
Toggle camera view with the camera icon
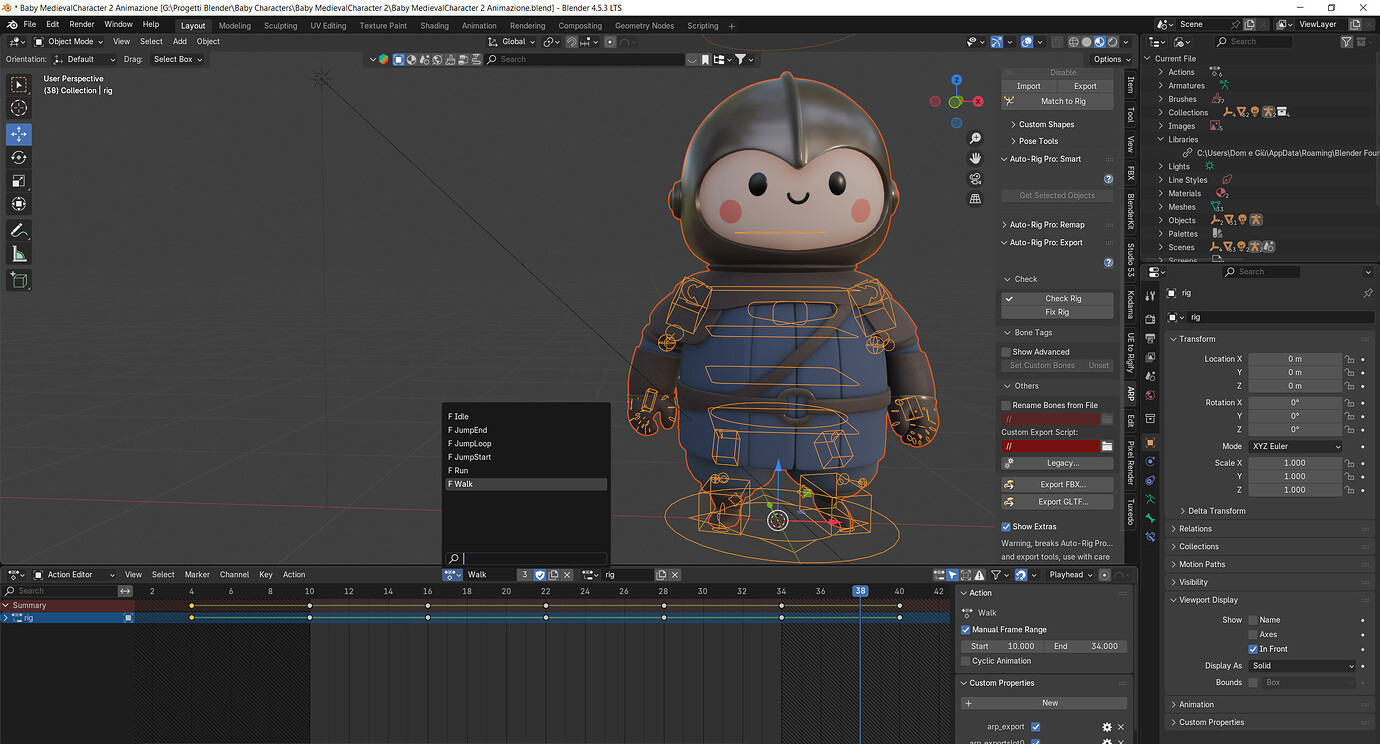pos(975,179)
